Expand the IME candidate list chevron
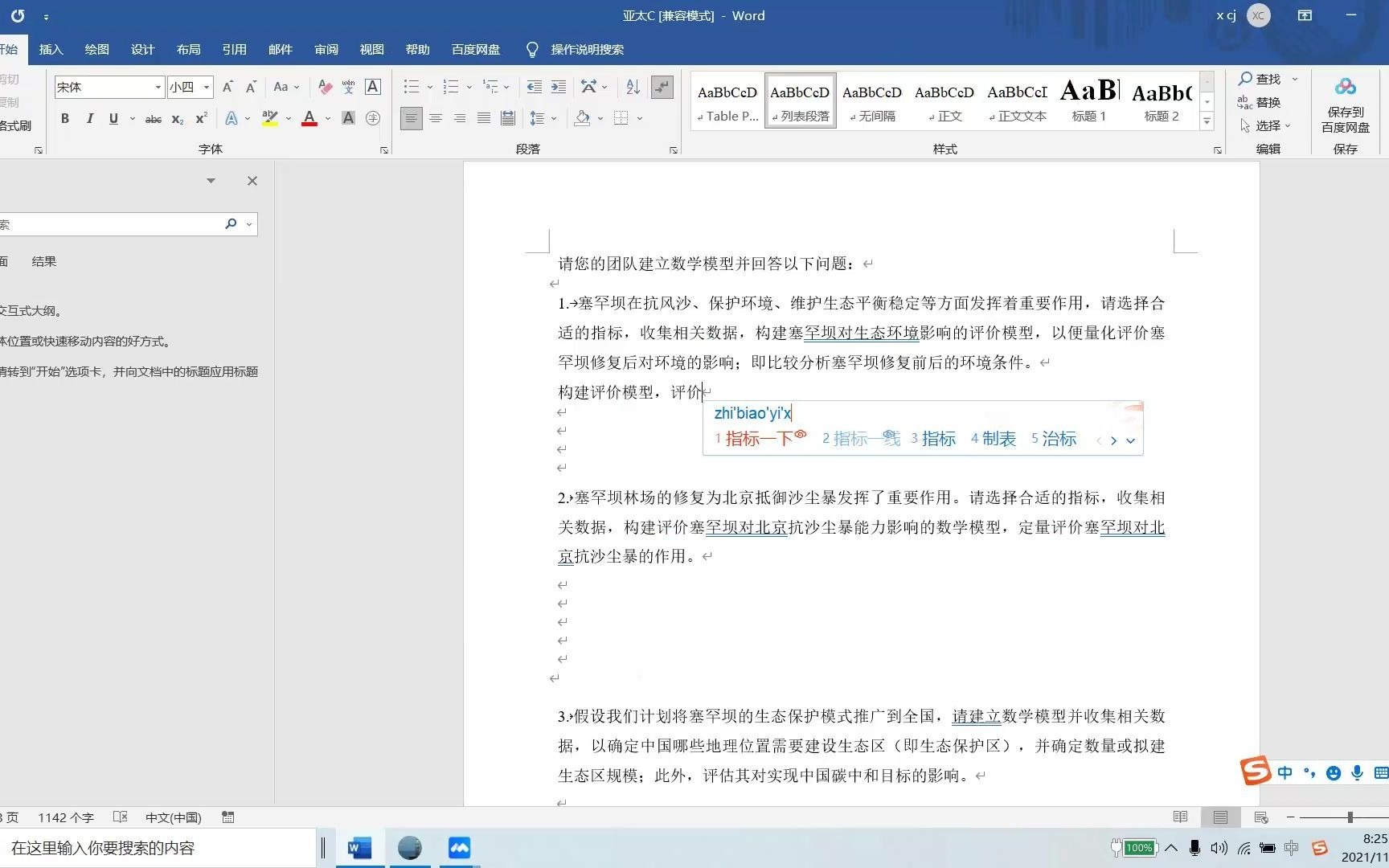 pos(1130,440)
